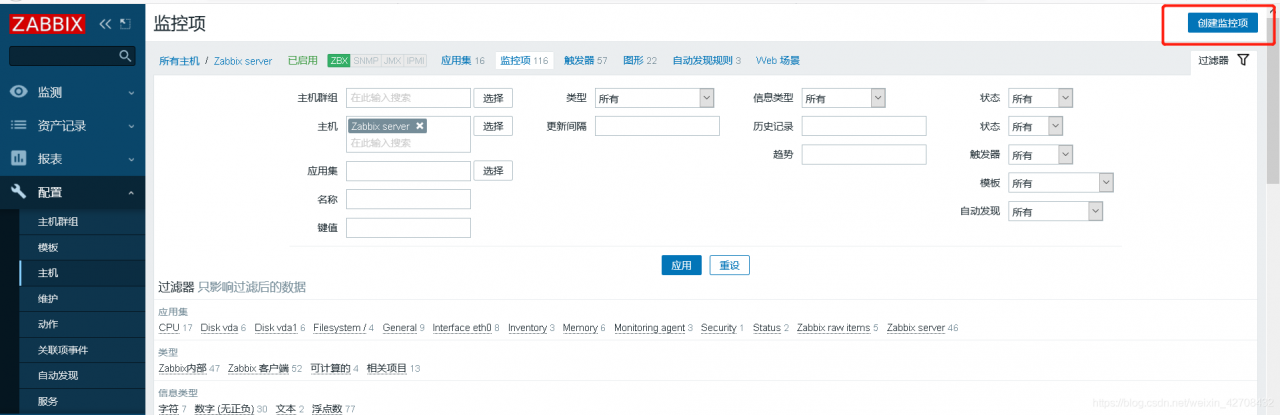Open 关联项事件 in sidebar
Screen dimensions: 1280x415
(x=63, y=350)
